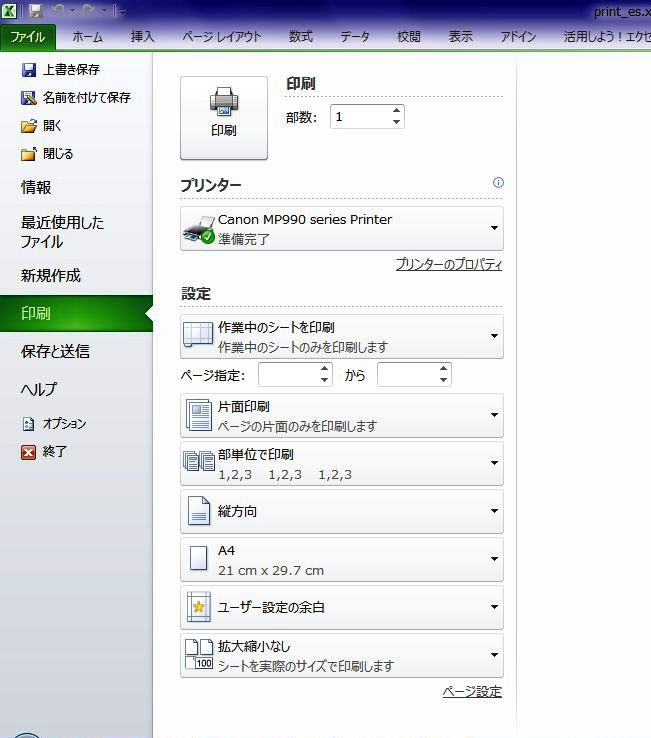The image size is (651, 738).
Task: Click the 閉じる close folder icon
Action: click(x=29, y=154)
